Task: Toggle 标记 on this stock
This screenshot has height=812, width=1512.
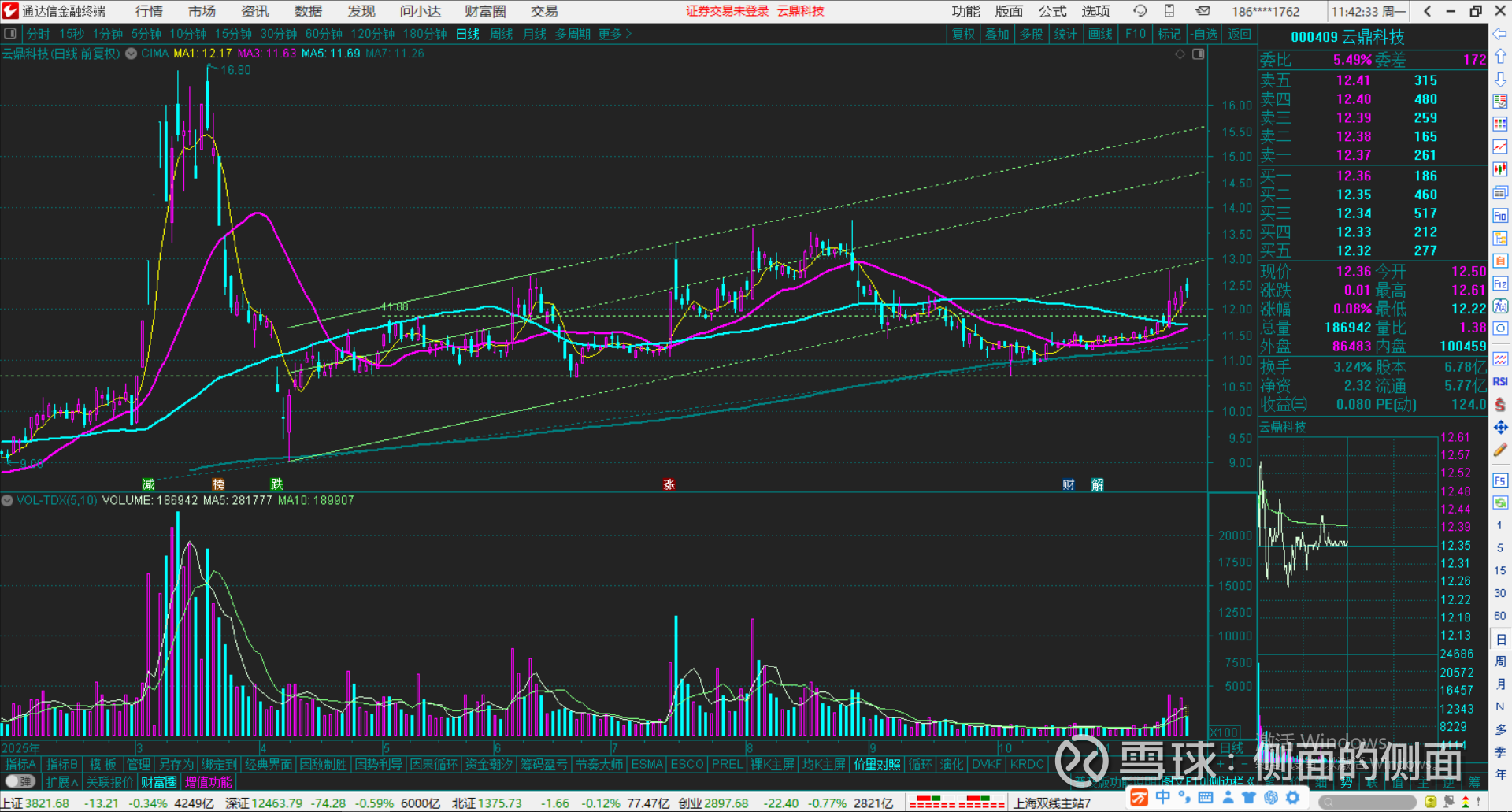Action: pyautogui.click(x=1169, y=34)
